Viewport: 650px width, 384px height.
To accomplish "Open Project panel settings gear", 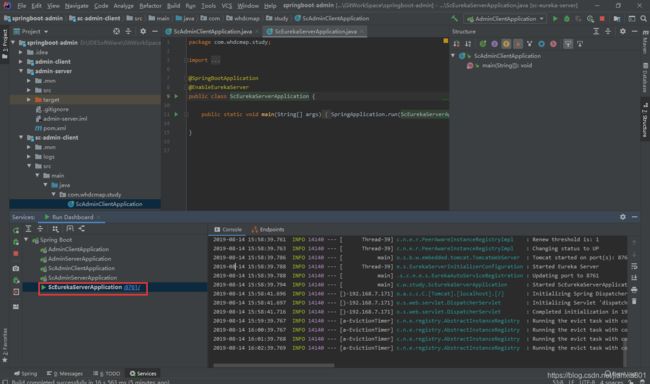I will click(143, 32).
